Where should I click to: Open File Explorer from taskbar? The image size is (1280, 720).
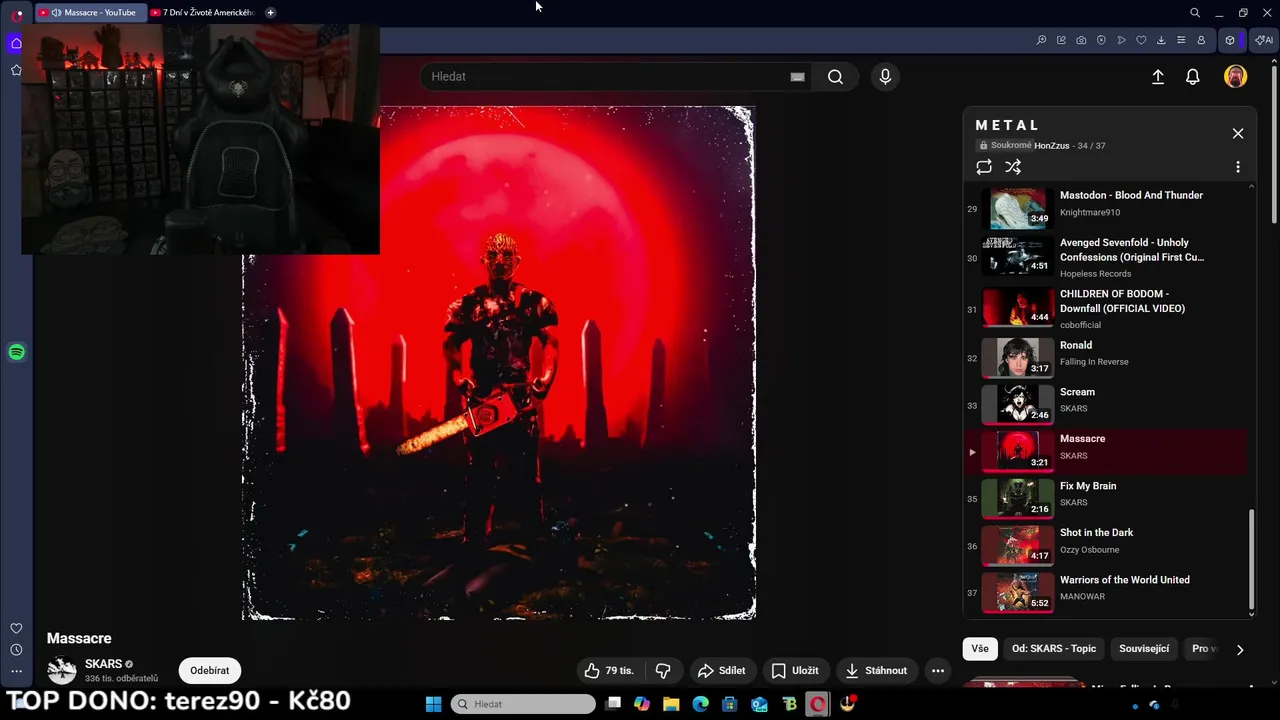coord(671,704)
